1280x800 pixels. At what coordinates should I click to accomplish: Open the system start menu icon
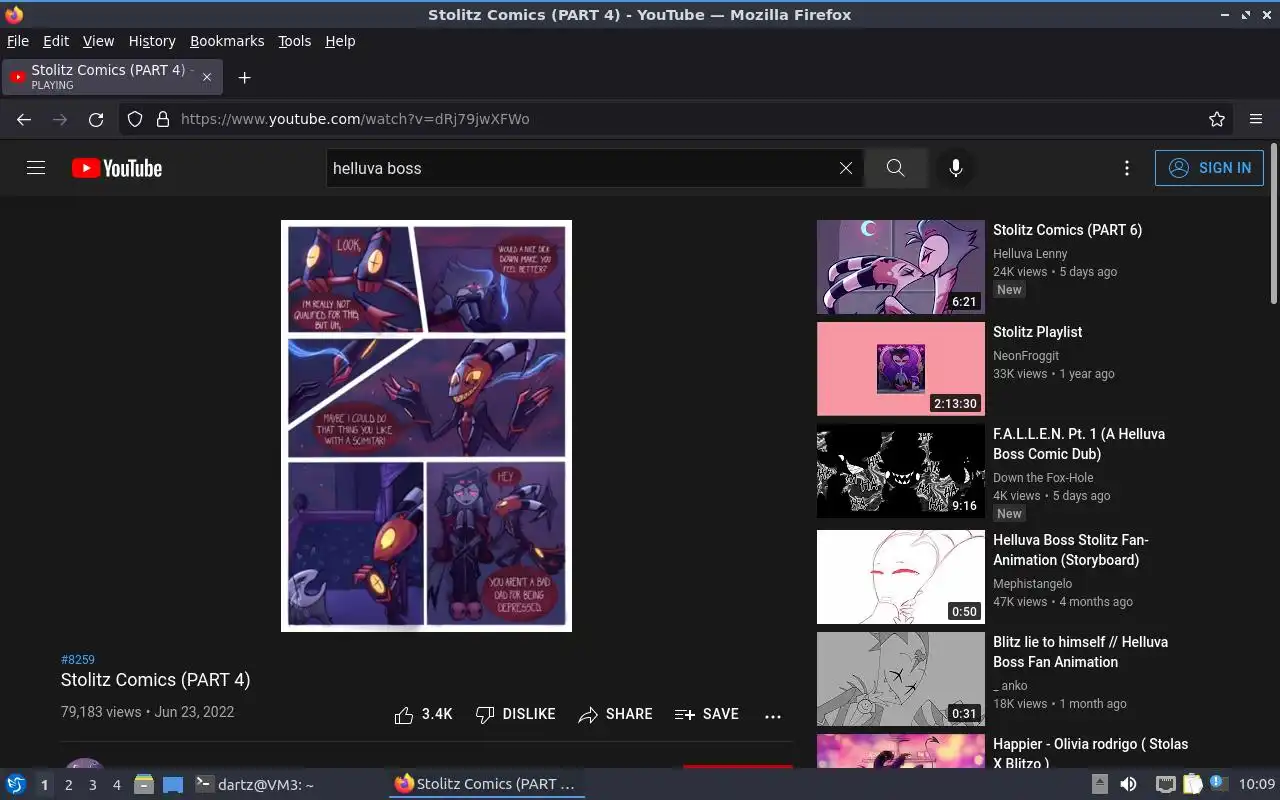click(x=16, y=784)
